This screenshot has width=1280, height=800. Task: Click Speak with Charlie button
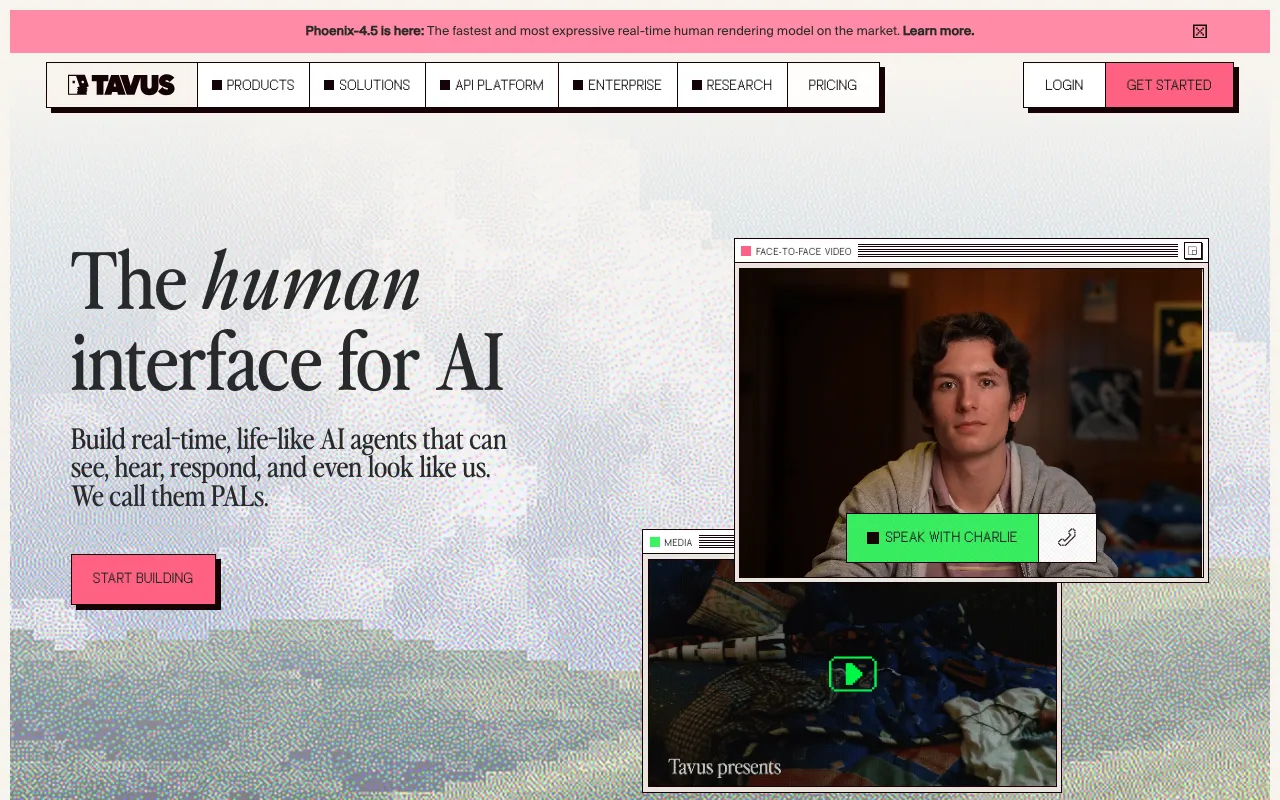pyautogui.click(x=942, y=537)
